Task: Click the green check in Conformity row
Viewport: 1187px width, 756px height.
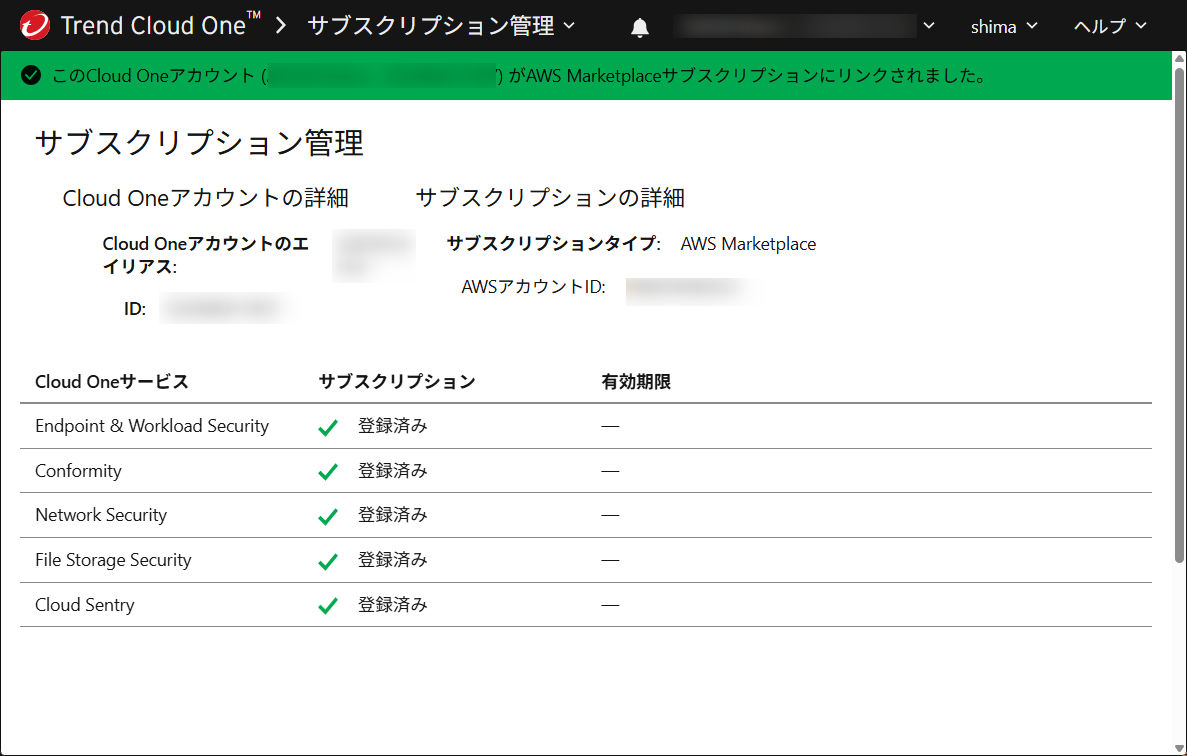Action: 328,472
